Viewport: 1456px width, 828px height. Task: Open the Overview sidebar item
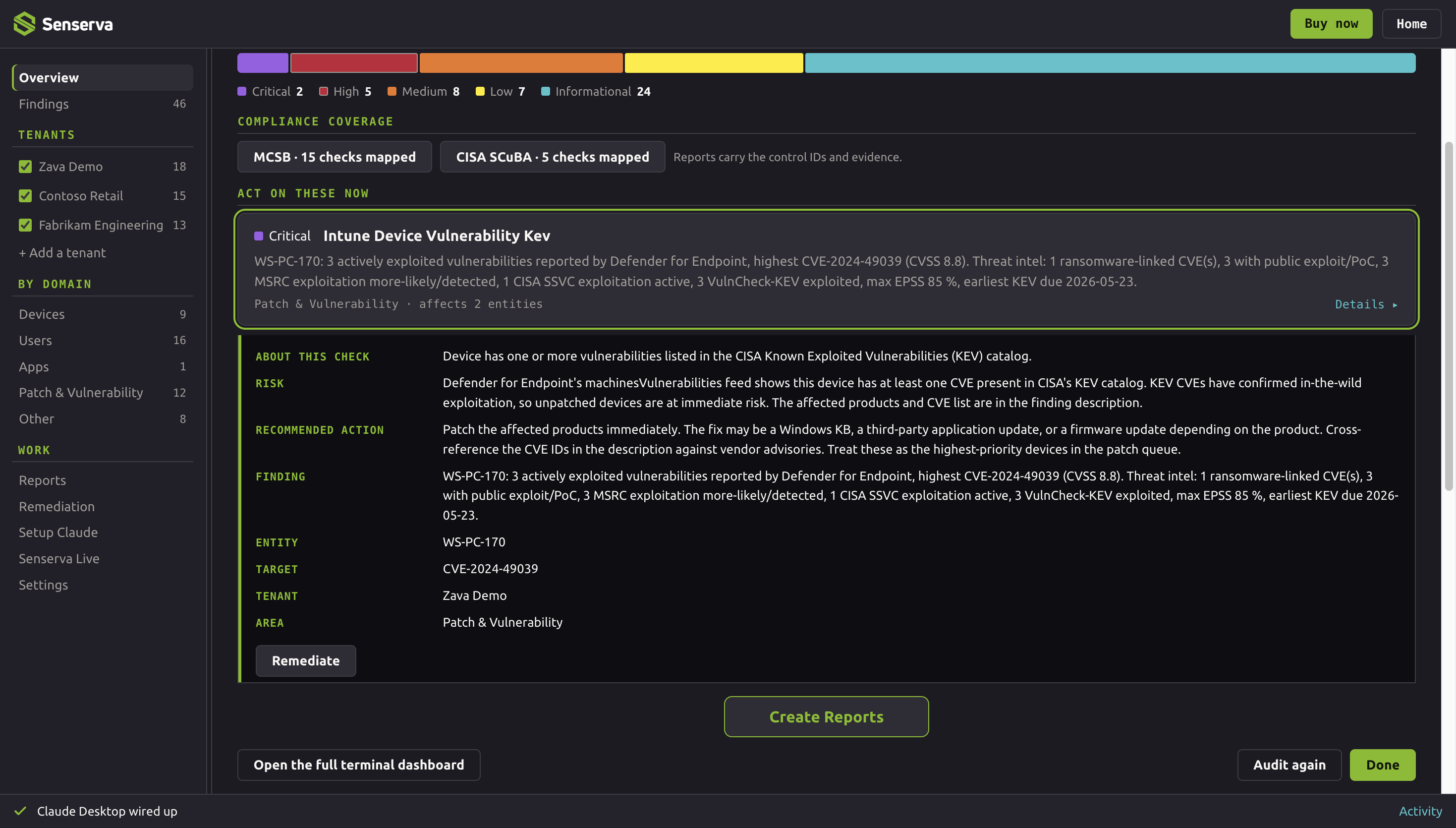102,78
